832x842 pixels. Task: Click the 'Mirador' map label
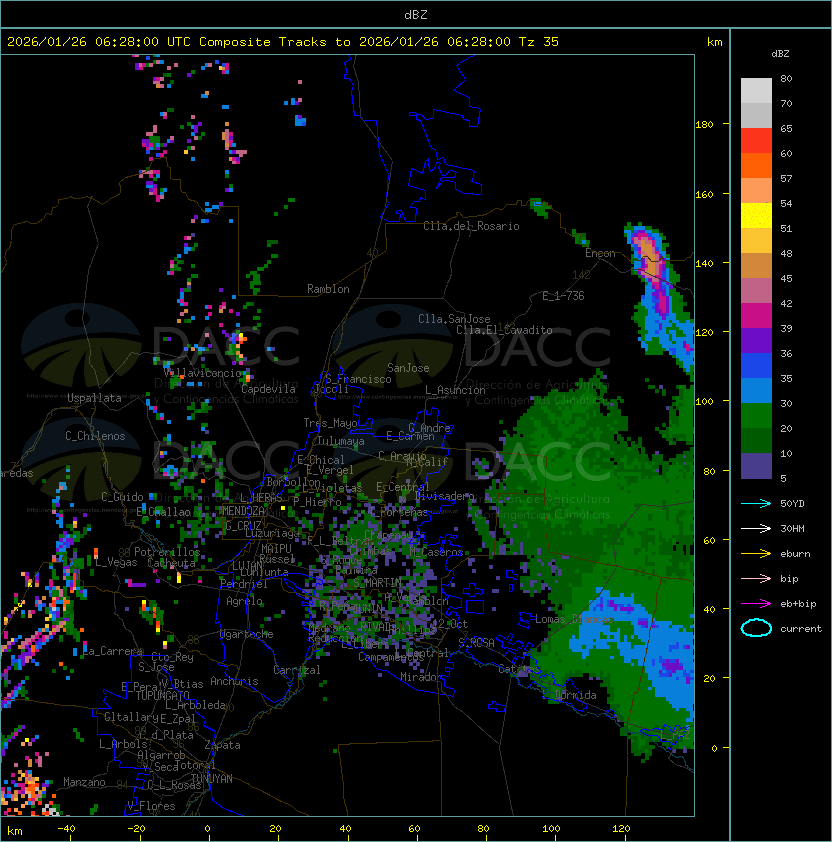coord(421,677)
